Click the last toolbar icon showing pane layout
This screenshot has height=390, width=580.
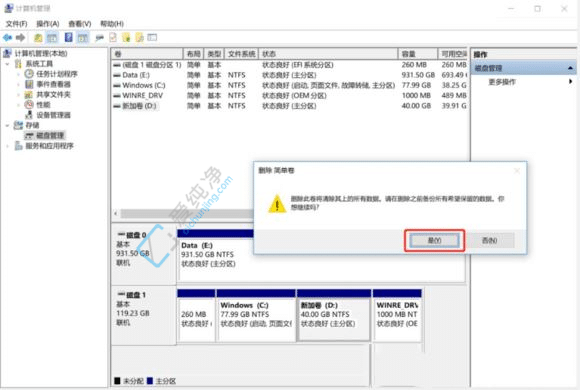[152, 37]
